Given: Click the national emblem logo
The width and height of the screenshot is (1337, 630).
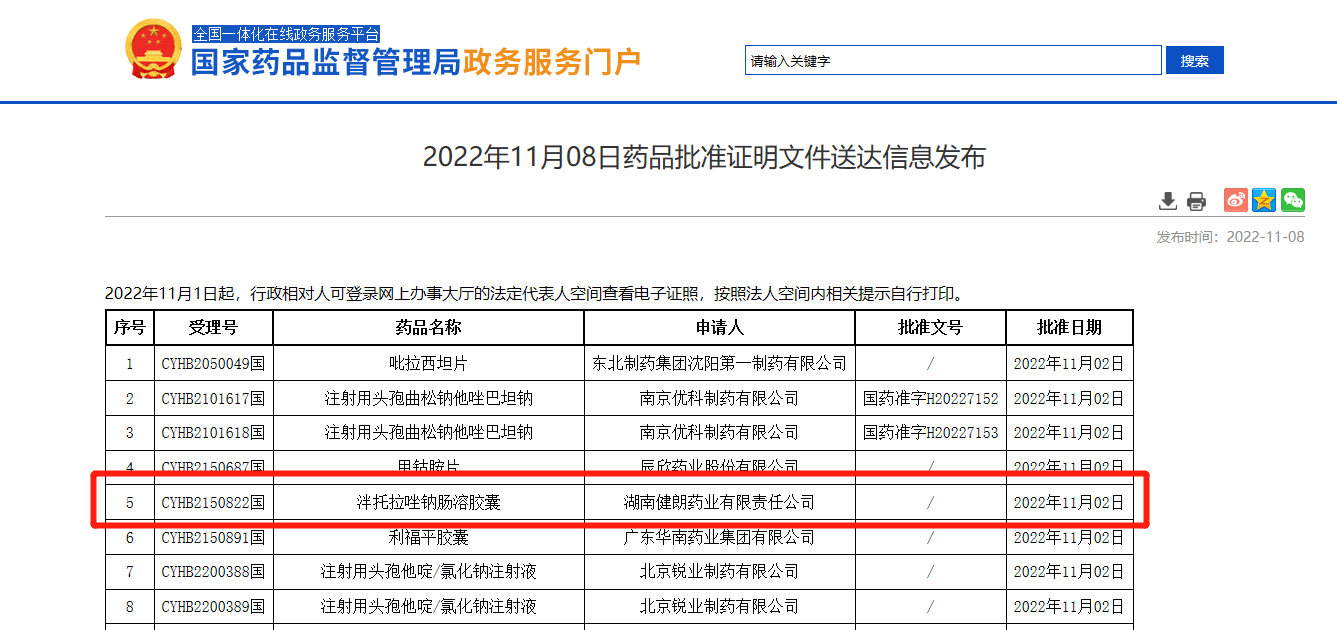Looking at the screenshot, I should 154,50.
